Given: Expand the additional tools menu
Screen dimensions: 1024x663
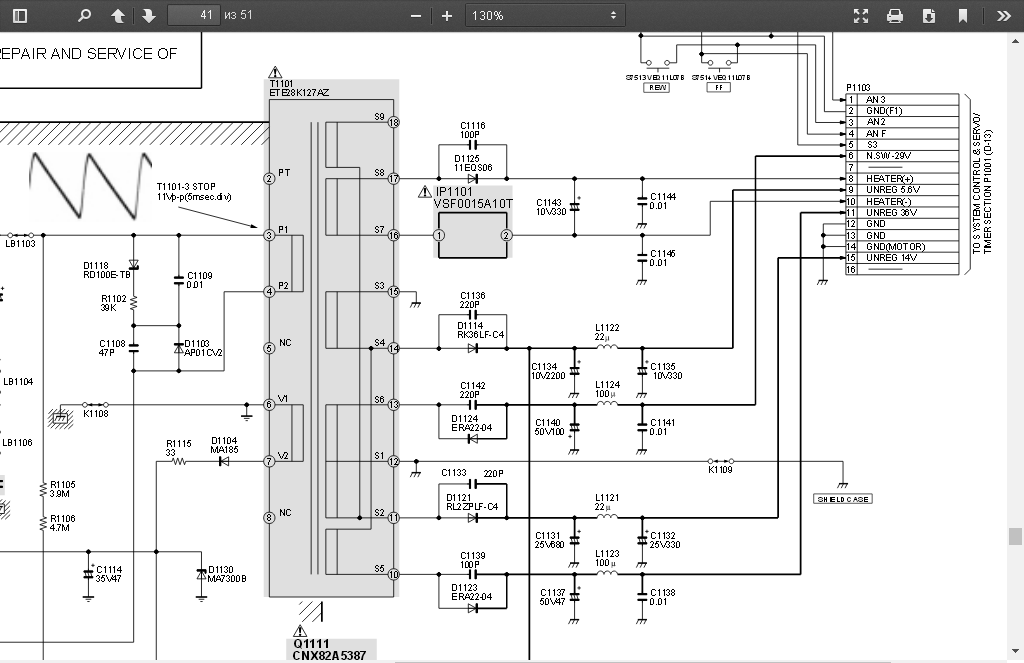Looking at the screenshot, I should (1003, 16).
